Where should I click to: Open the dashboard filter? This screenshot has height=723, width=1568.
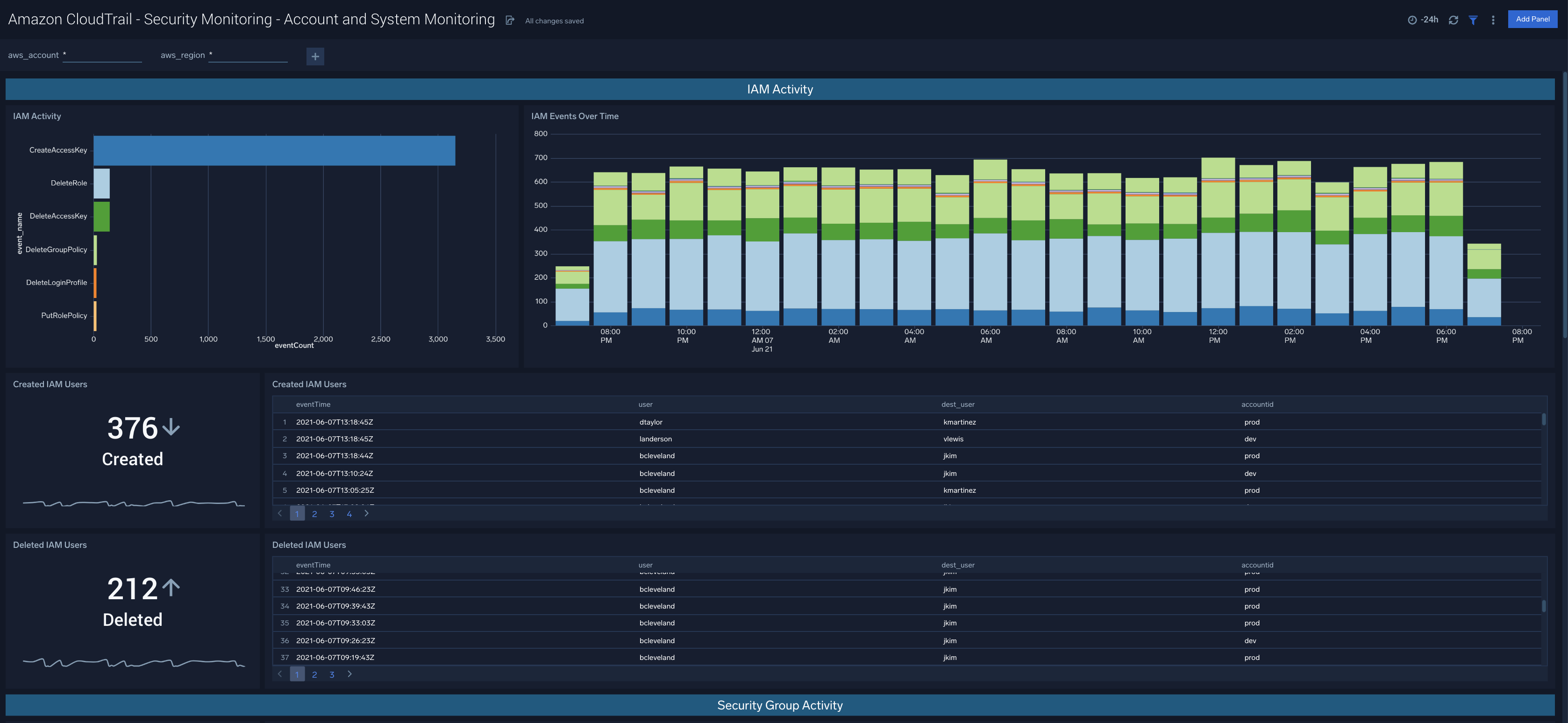(x=1473, y=20)
